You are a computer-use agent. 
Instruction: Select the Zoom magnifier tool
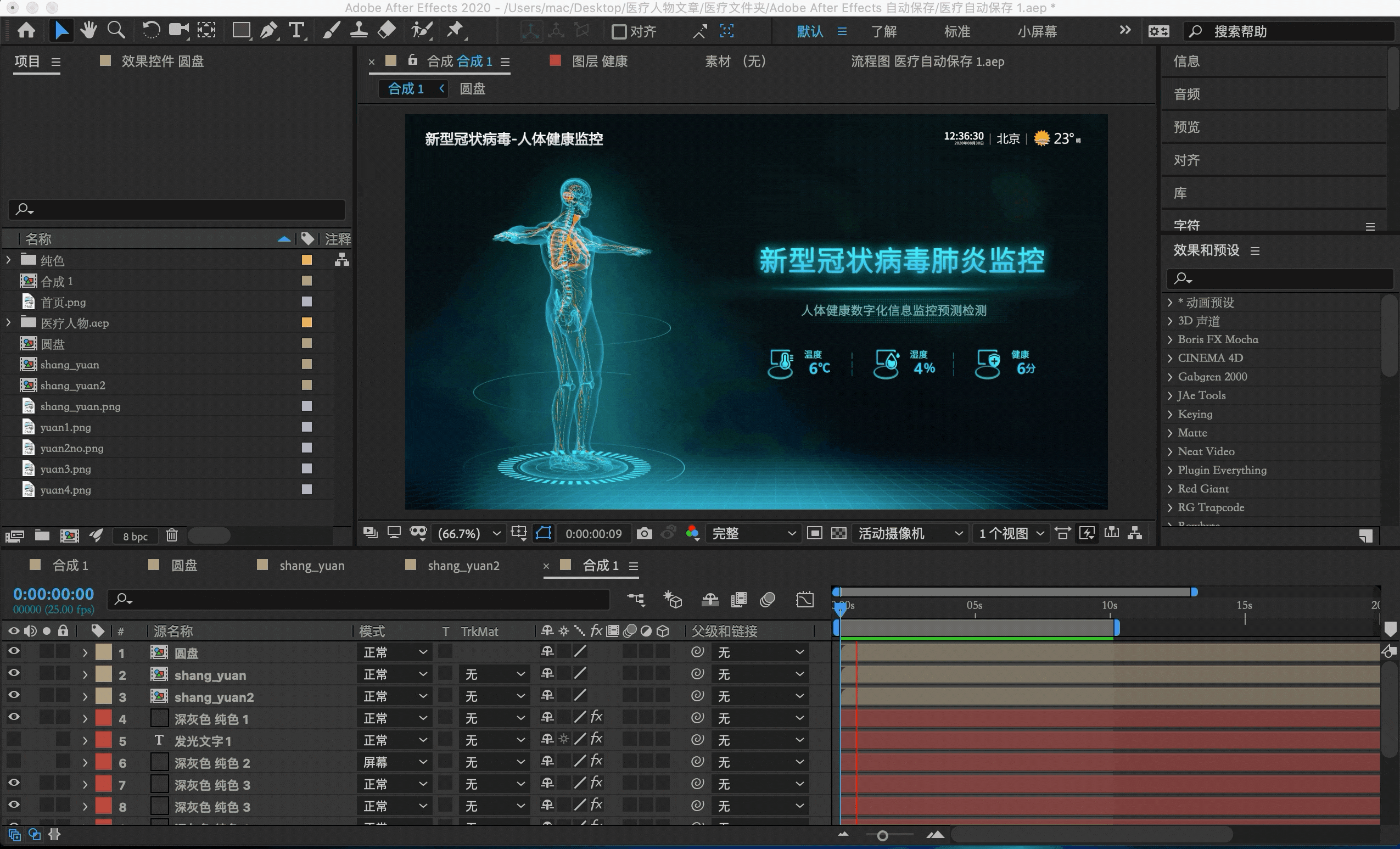pyautogui.click(x=116, y=30)
